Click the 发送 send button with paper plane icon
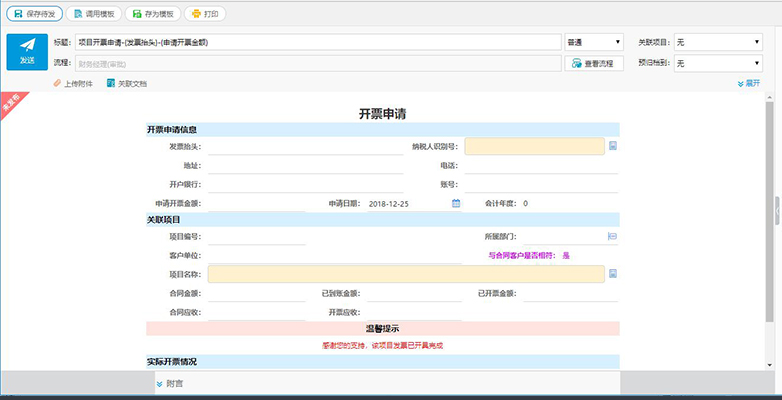782x400 pixels. click(x=27, y=52)
